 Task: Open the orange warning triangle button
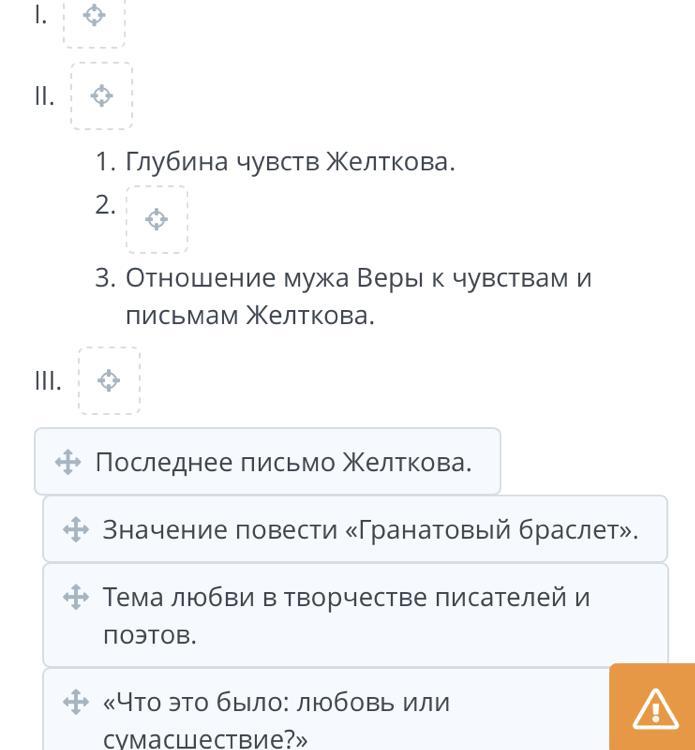(655, 708)
